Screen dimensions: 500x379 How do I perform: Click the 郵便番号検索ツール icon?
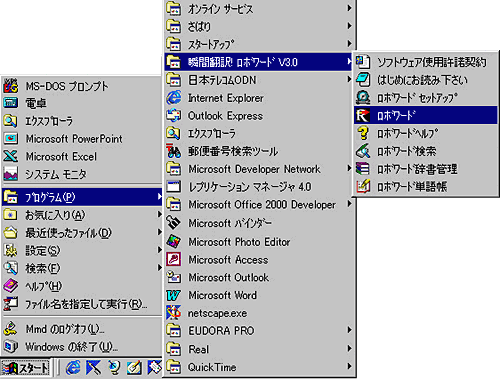[x=174, y=151]
